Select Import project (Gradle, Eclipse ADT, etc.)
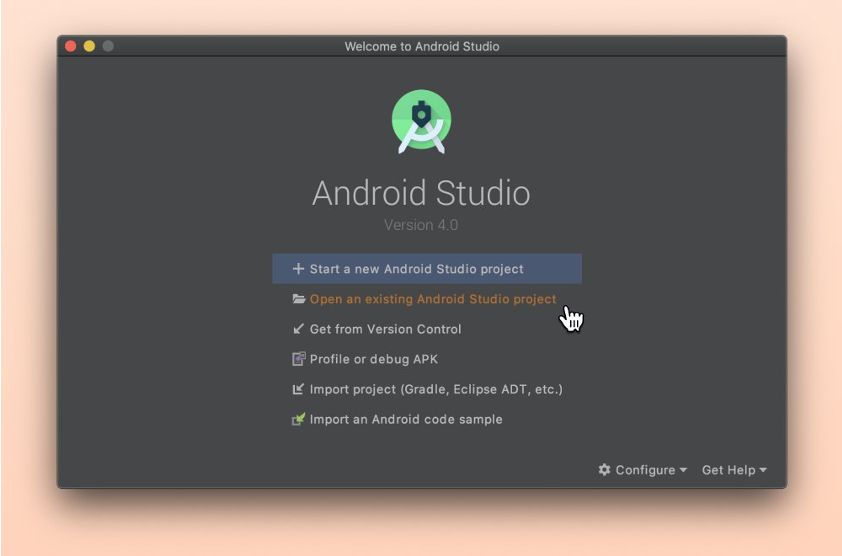842x556 pixels. tap(436, 389)
